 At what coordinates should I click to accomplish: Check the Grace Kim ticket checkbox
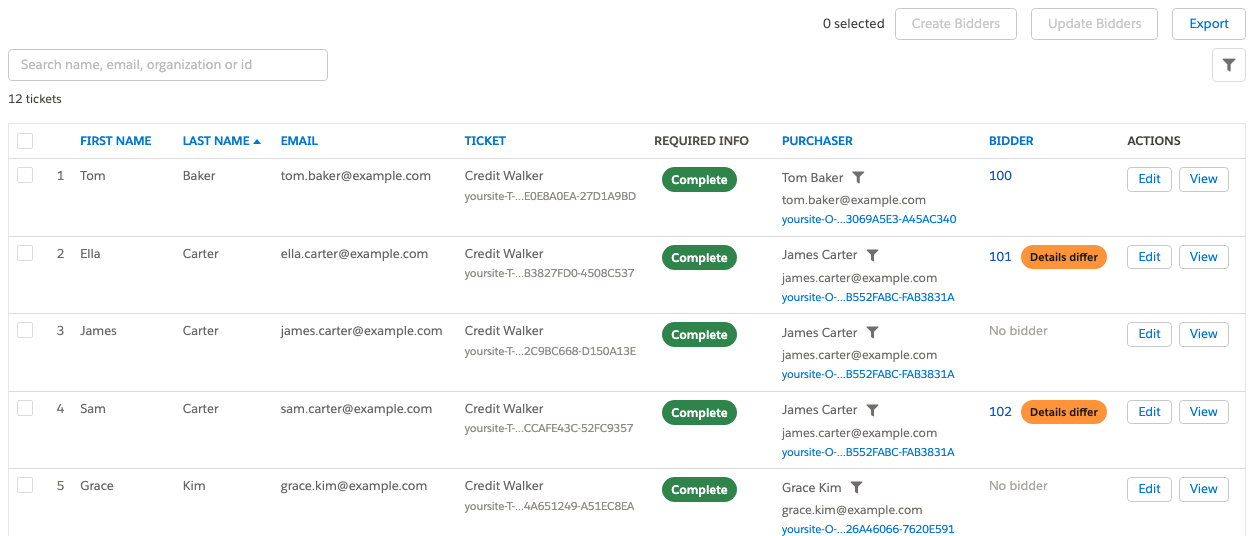pos(25,485)
